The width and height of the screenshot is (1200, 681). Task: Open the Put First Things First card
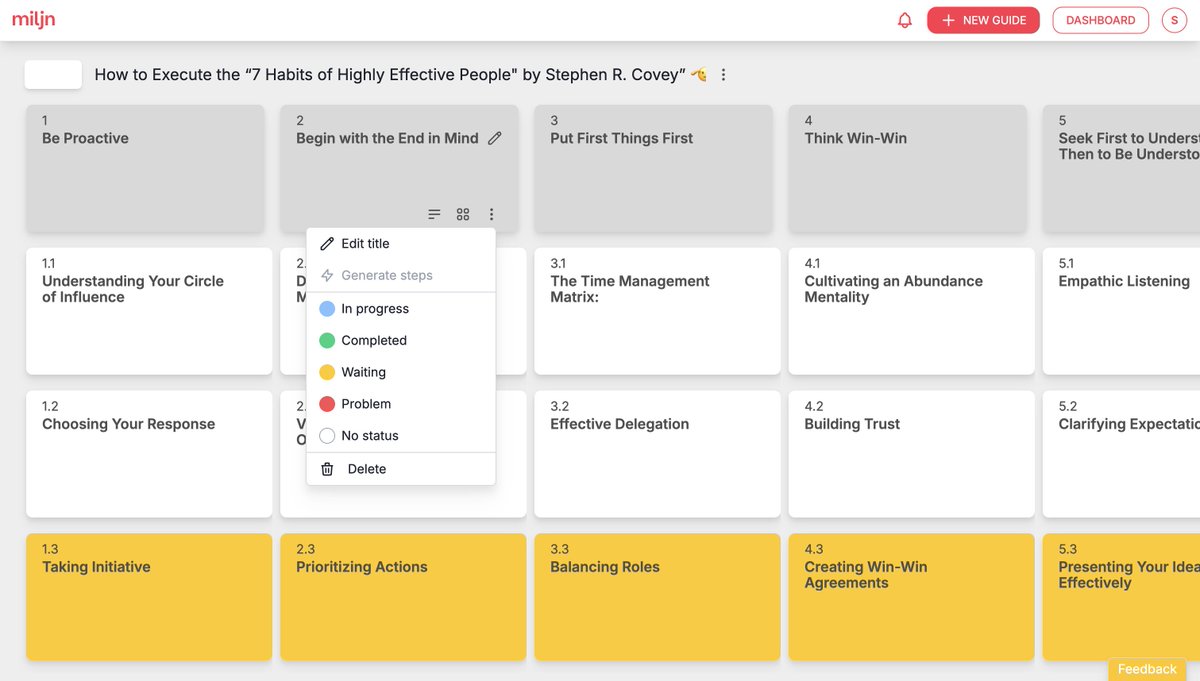tap(653, 169)
